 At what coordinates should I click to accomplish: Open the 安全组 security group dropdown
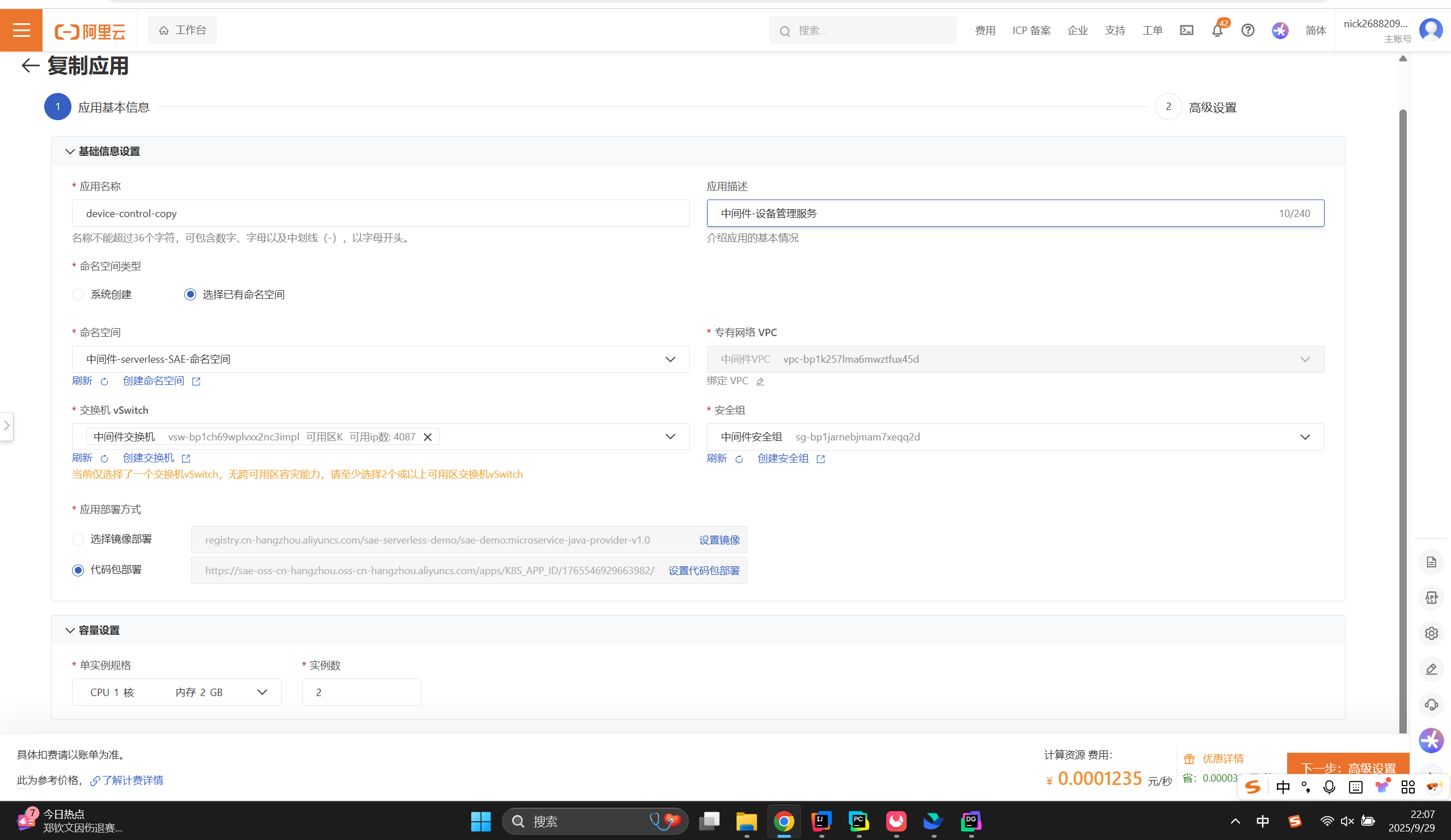coord(1014,437)
